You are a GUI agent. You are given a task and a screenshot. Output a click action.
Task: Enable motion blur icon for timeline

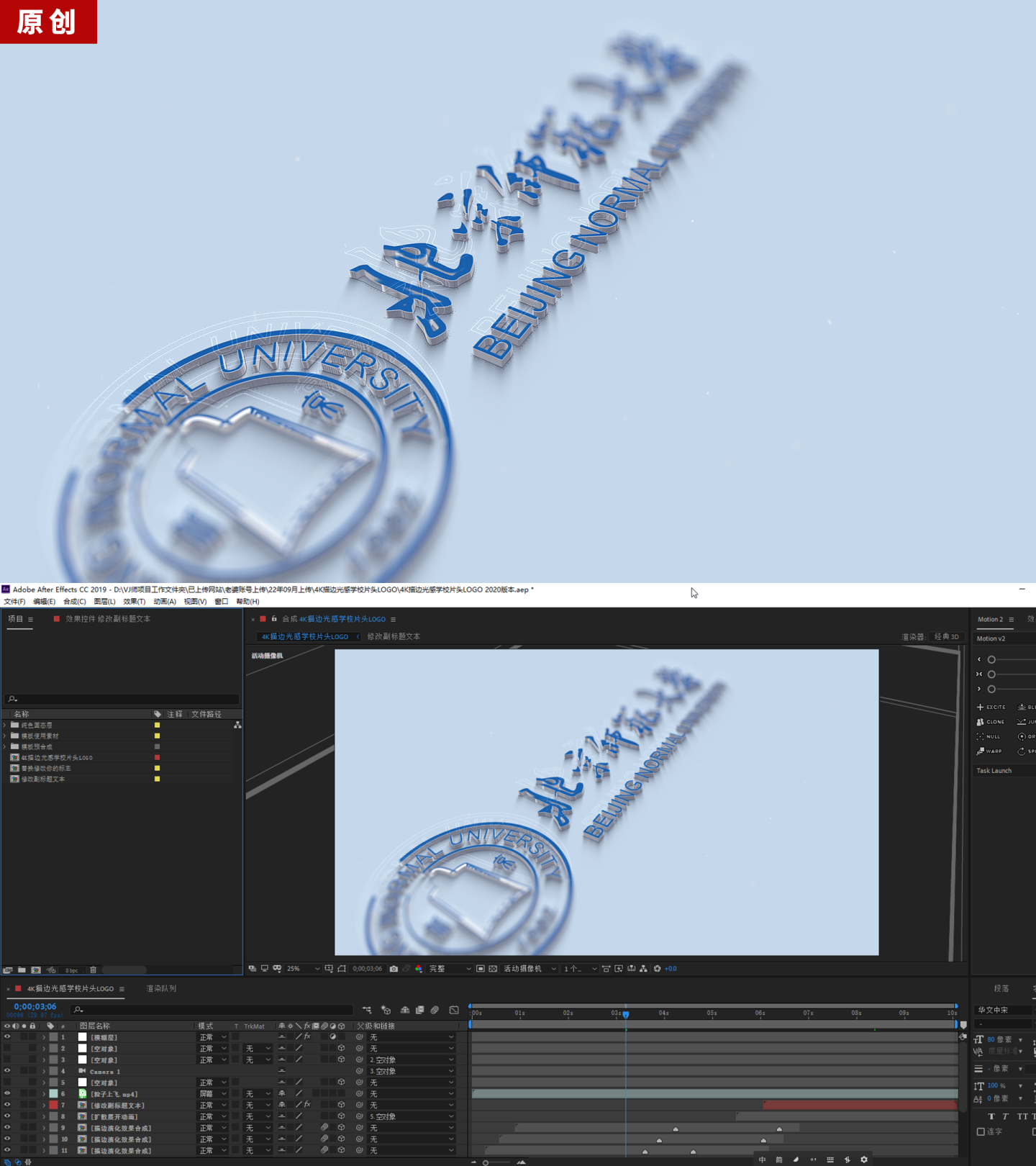pyautogui.click(x=435, y=1010)
